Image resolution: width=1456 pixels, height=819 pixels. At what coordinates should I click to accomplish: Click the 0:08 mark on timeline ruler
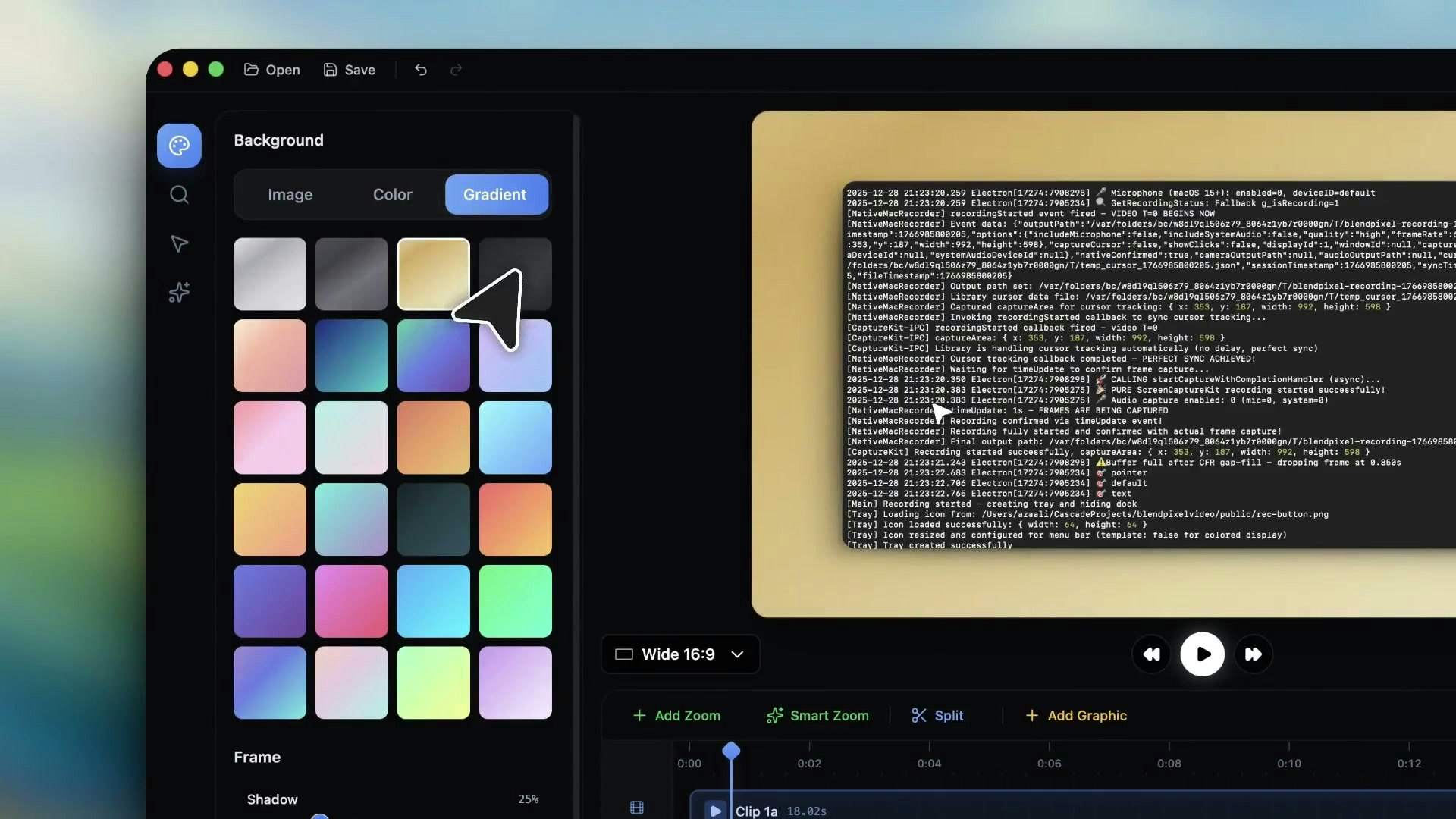click(x=1169, y=764)
